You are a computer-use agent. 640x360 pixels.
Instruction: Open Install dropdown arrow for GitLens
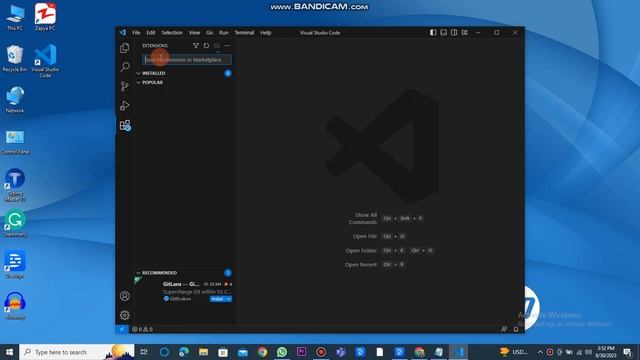229,299
